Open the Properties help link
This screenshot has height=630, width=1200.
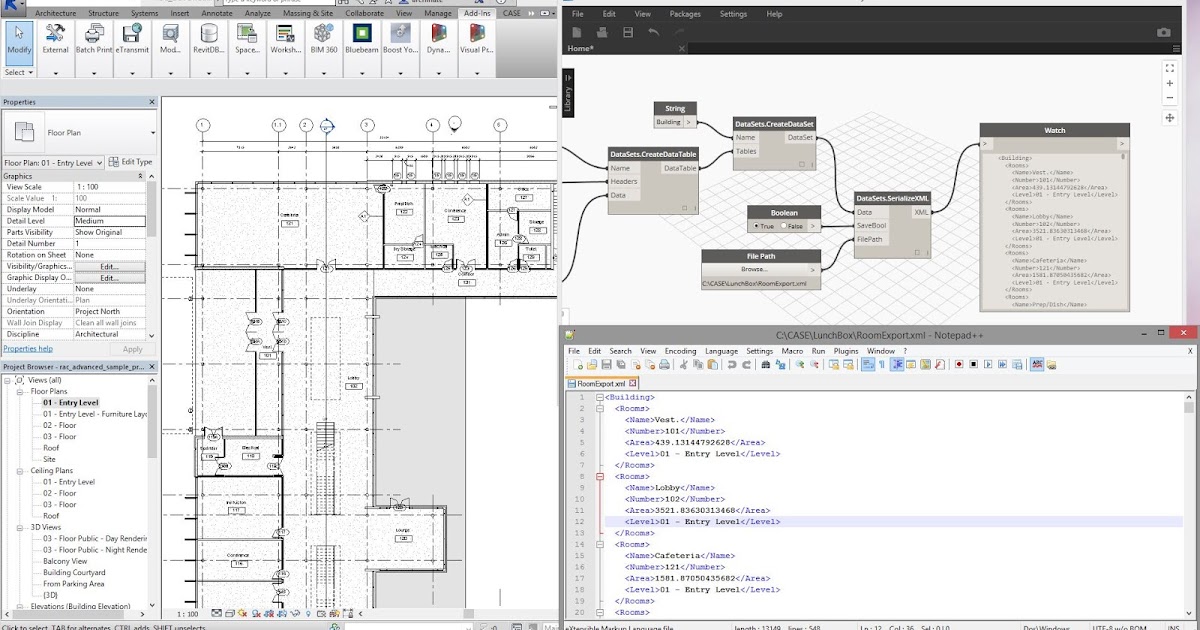tap(28, 349)
